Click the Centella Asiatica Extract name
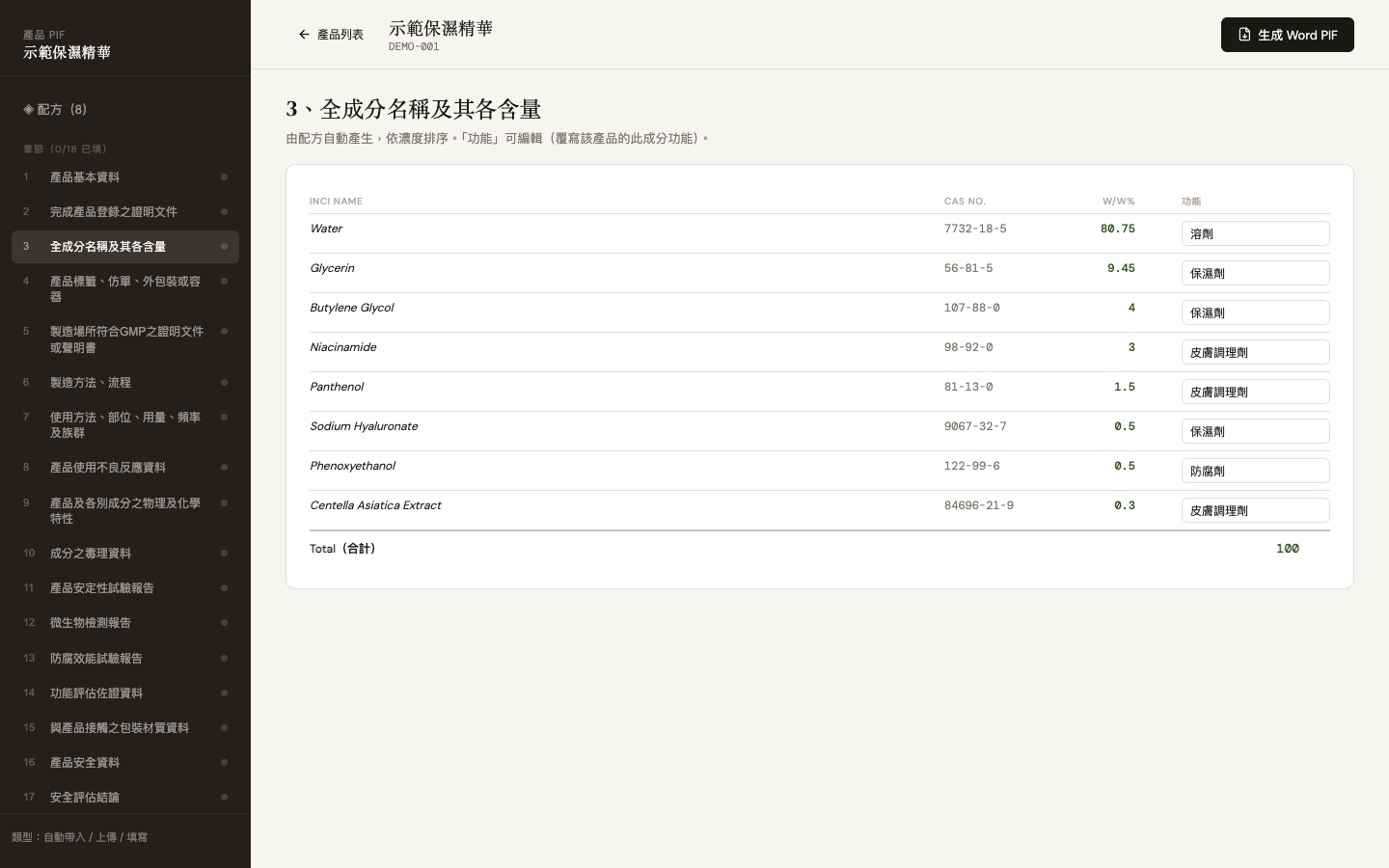The image size is (1389, 868). (375, 505)
